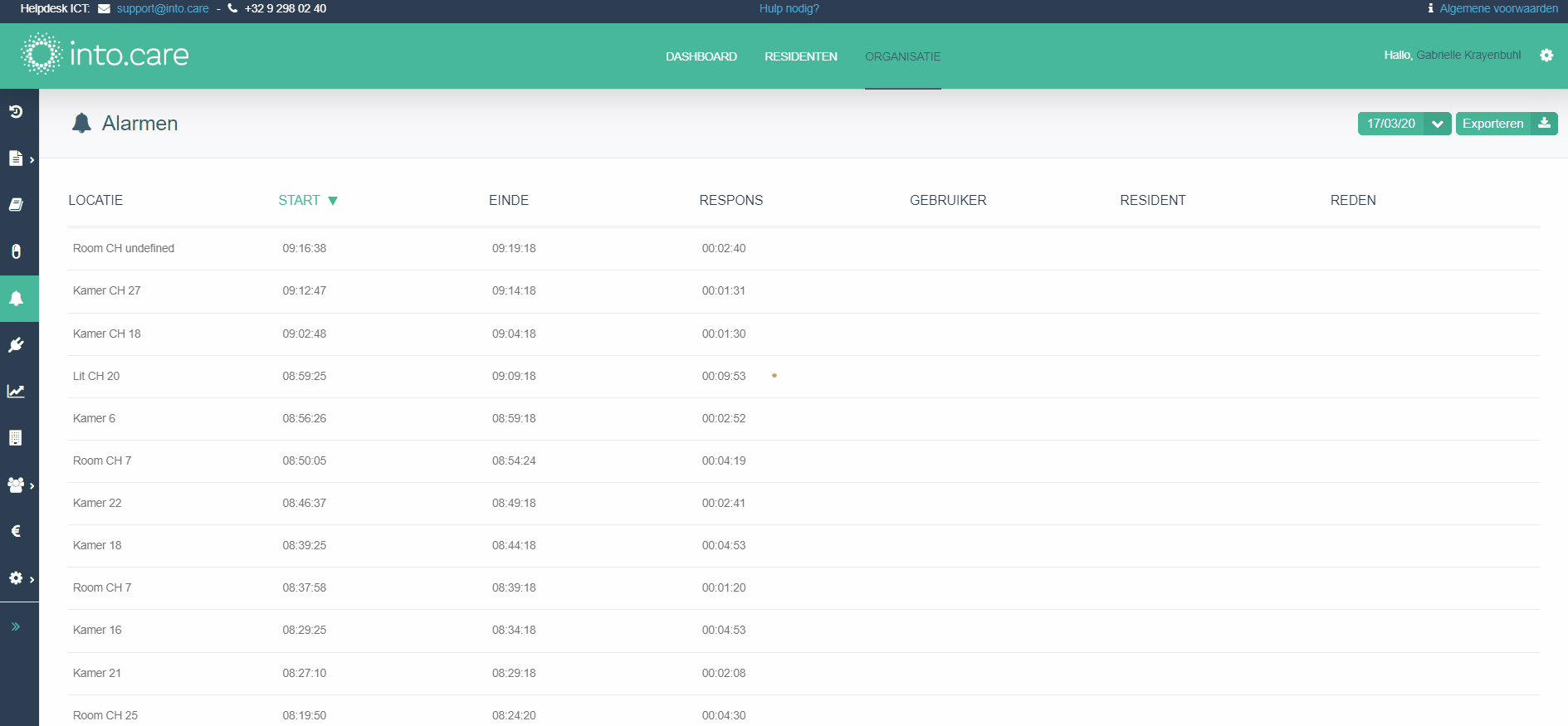
Task: Open the 17/03/20 date dropdown
Action: (1404, 124)
